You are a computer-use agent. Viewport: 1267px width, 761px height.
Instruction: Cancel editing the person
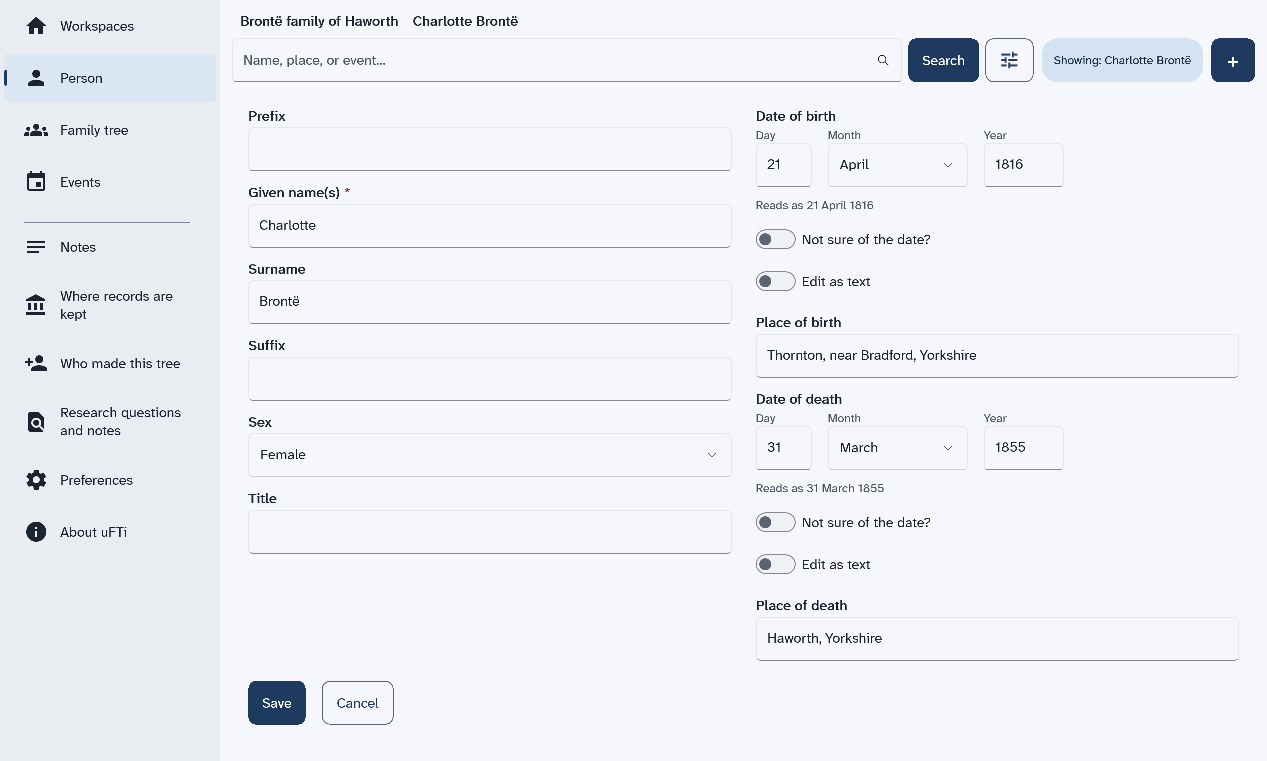pos(358,703)
